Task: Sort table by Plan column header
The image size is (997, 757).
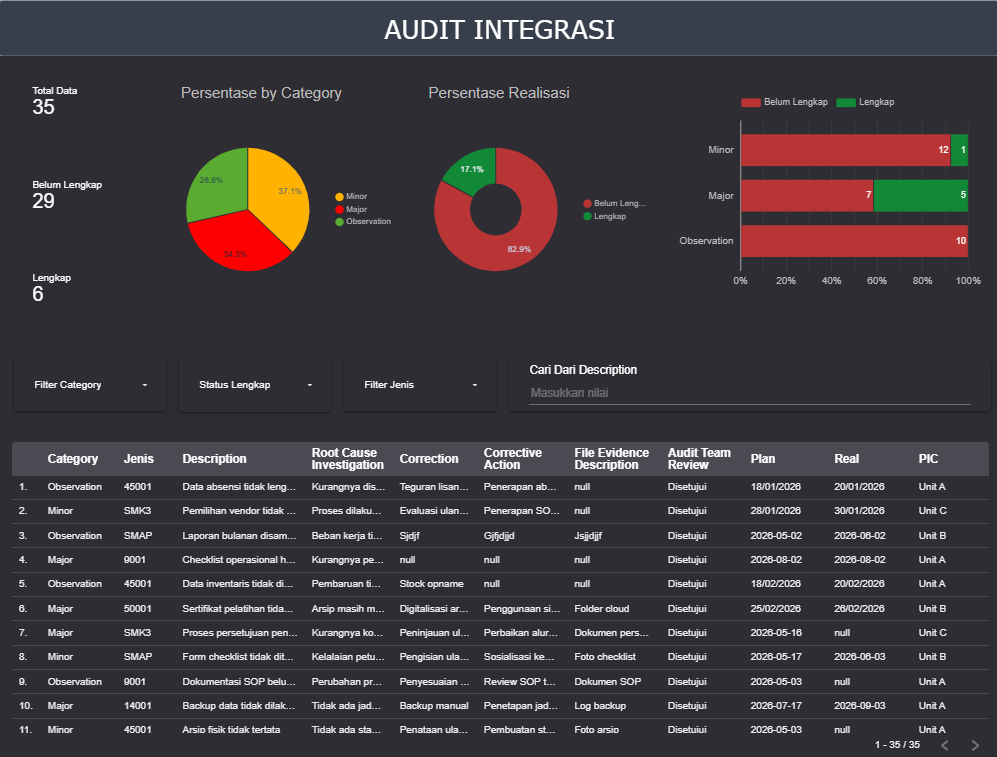Action: [x=762, y=459]
